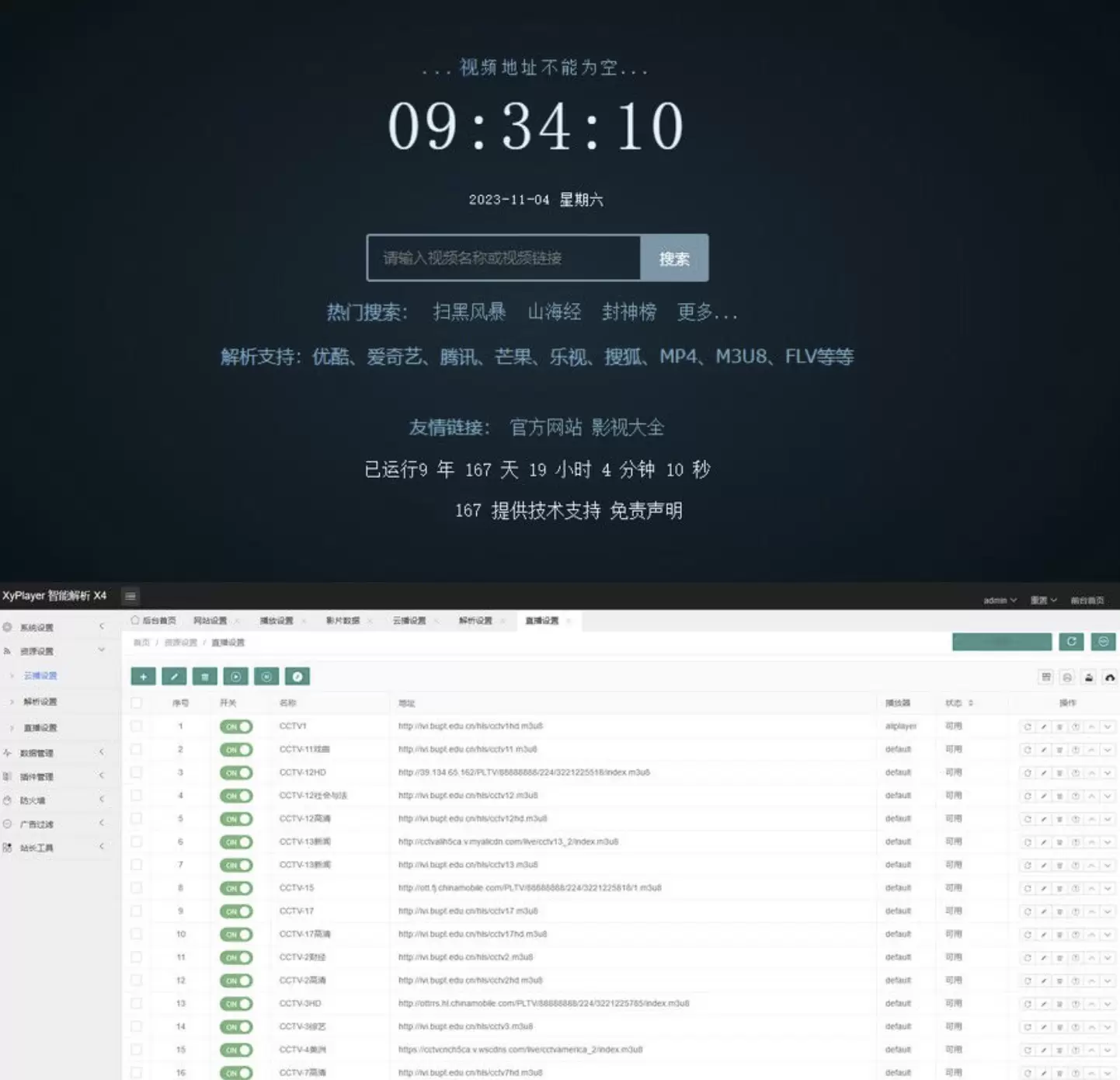Select 直播设置 in the sidebar submenu
Image resolution: width=1120 pixels, height=1080 pixels.
click(x=40, y=728)
